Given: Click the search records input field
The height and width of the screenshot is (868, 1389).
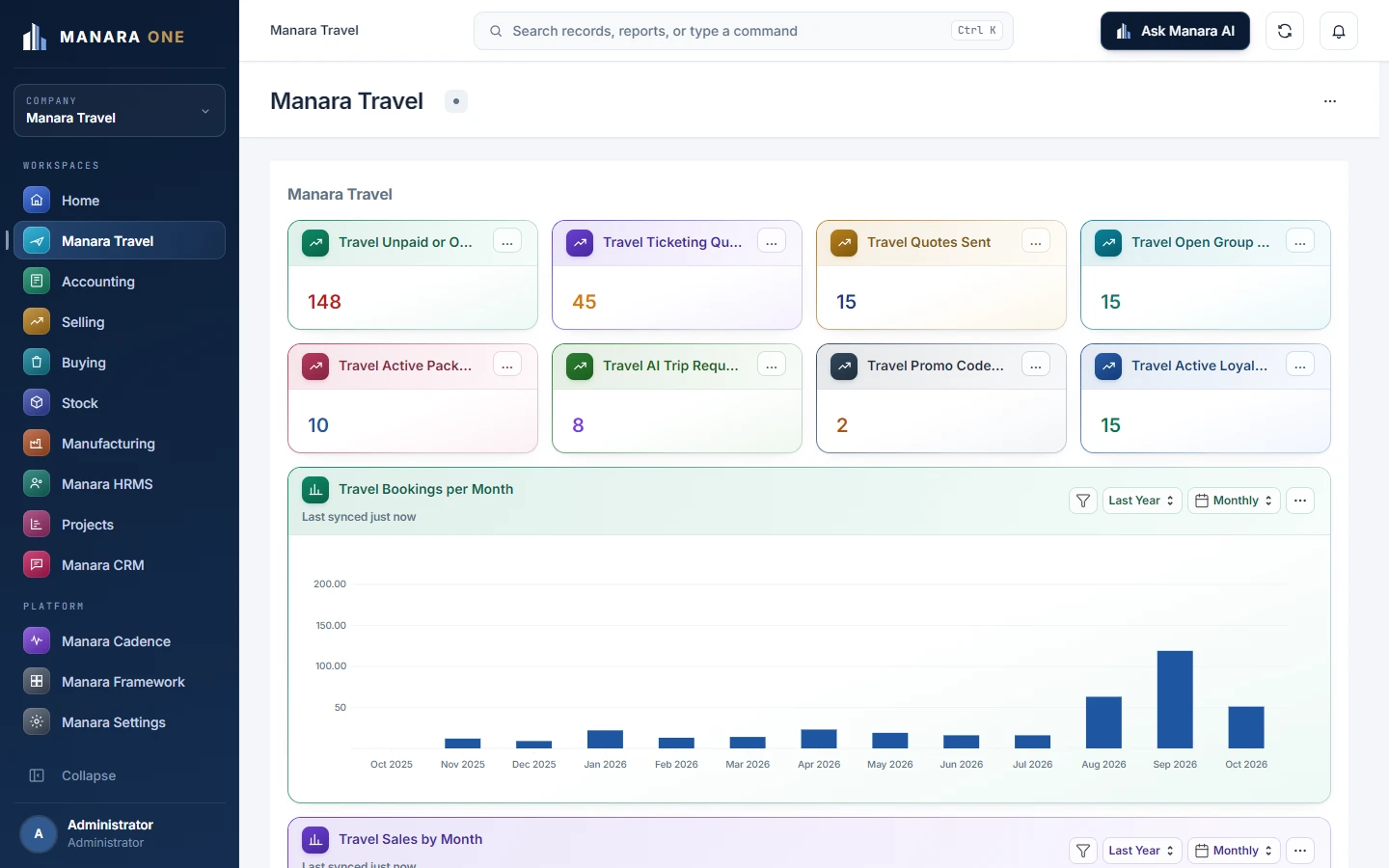Looking at the screenshot, I should [743, 31].
